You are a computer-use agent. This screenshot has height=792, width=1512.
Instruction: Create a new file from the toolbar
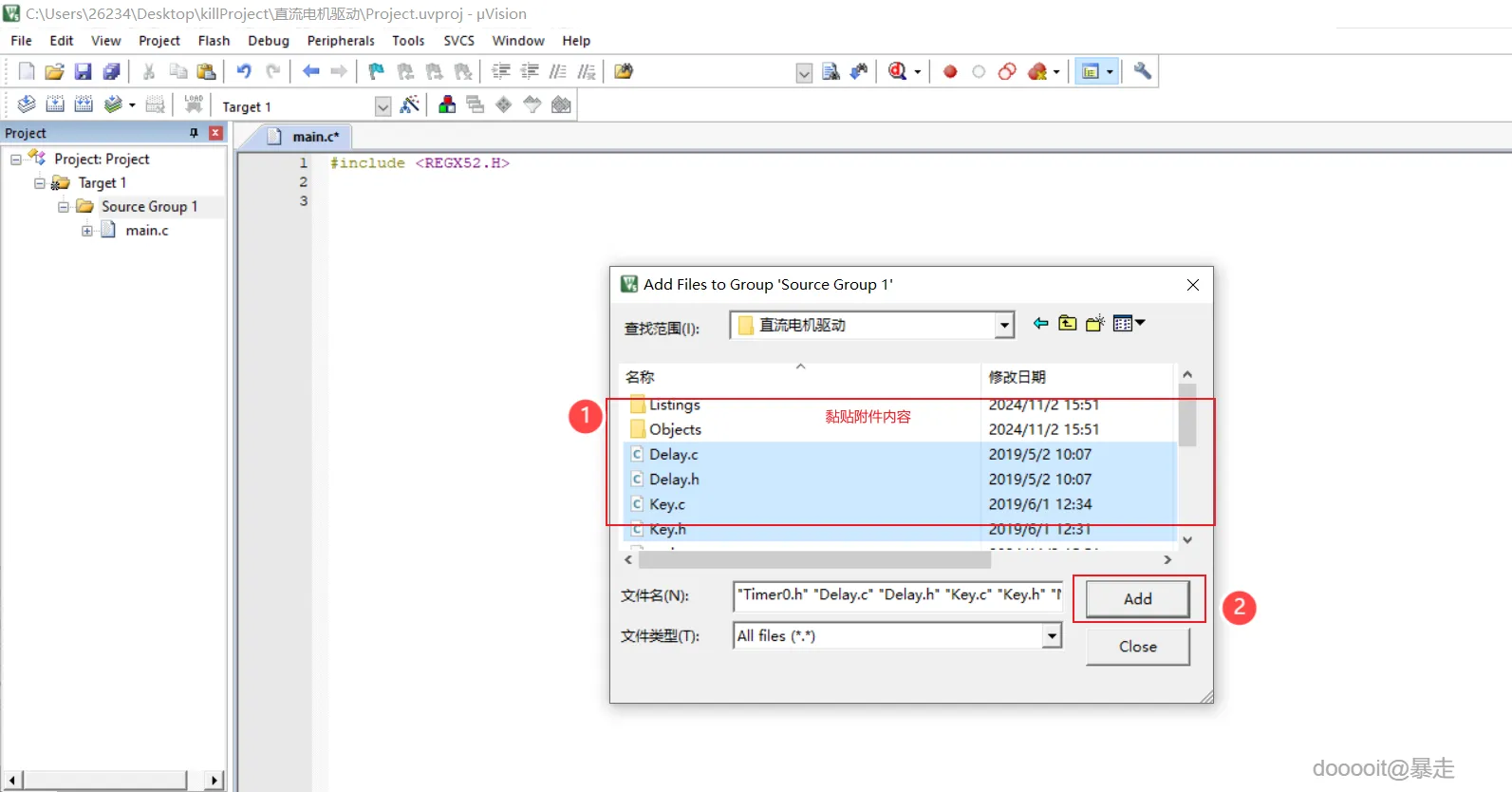[27, 71]
